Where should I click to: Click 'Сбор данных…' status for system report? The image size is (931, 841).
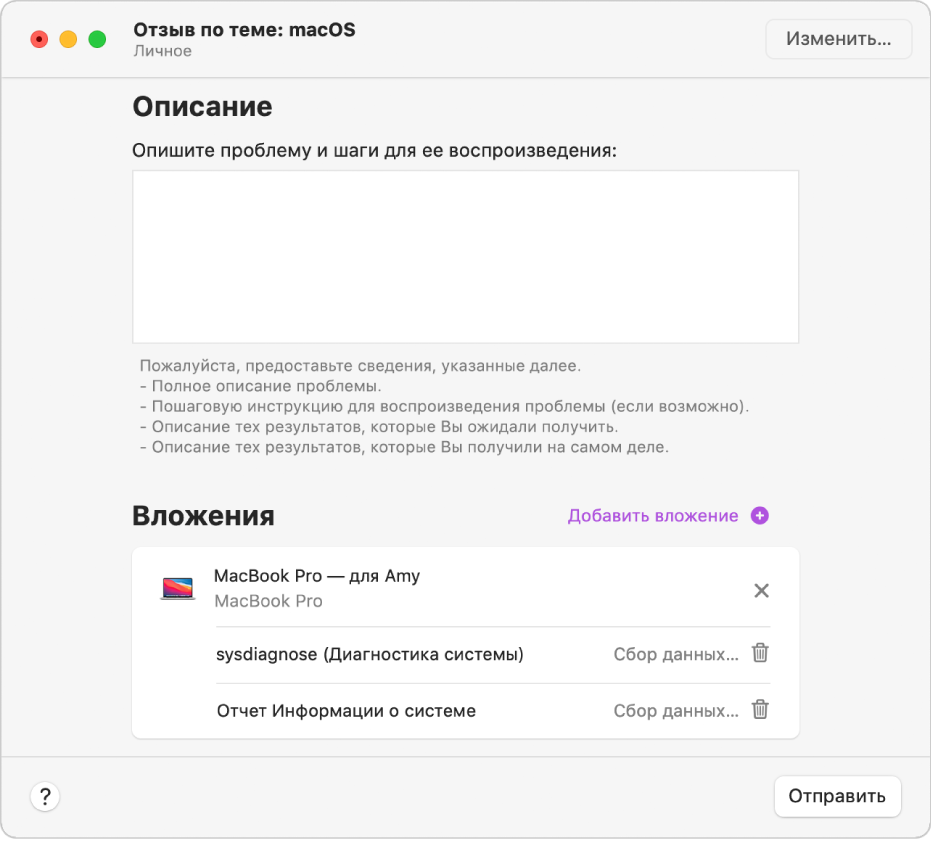click(x=676, y=711)
